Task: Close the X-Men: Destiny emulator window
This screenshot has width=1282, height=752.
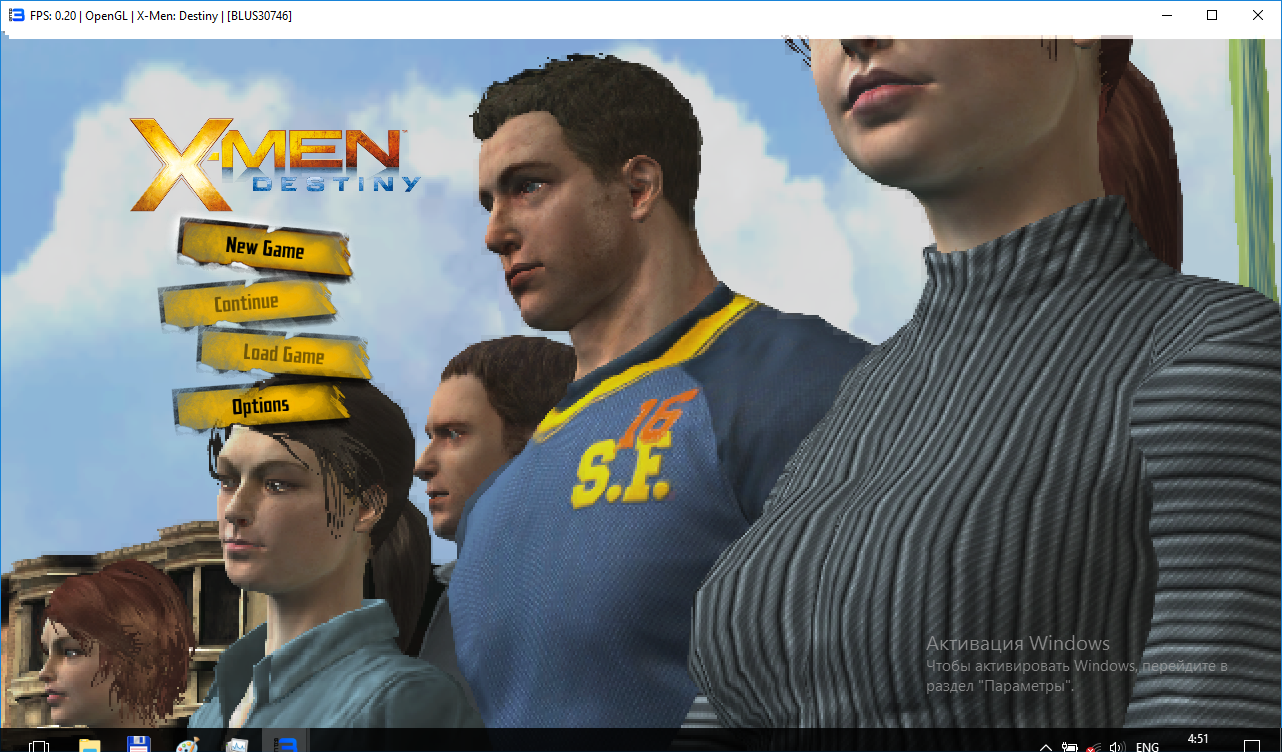Action: click(x=1258, y=16)
